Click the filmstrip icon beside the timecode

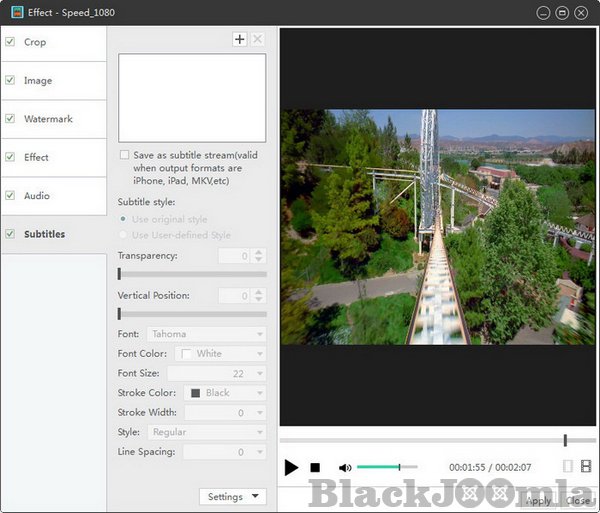585,466
